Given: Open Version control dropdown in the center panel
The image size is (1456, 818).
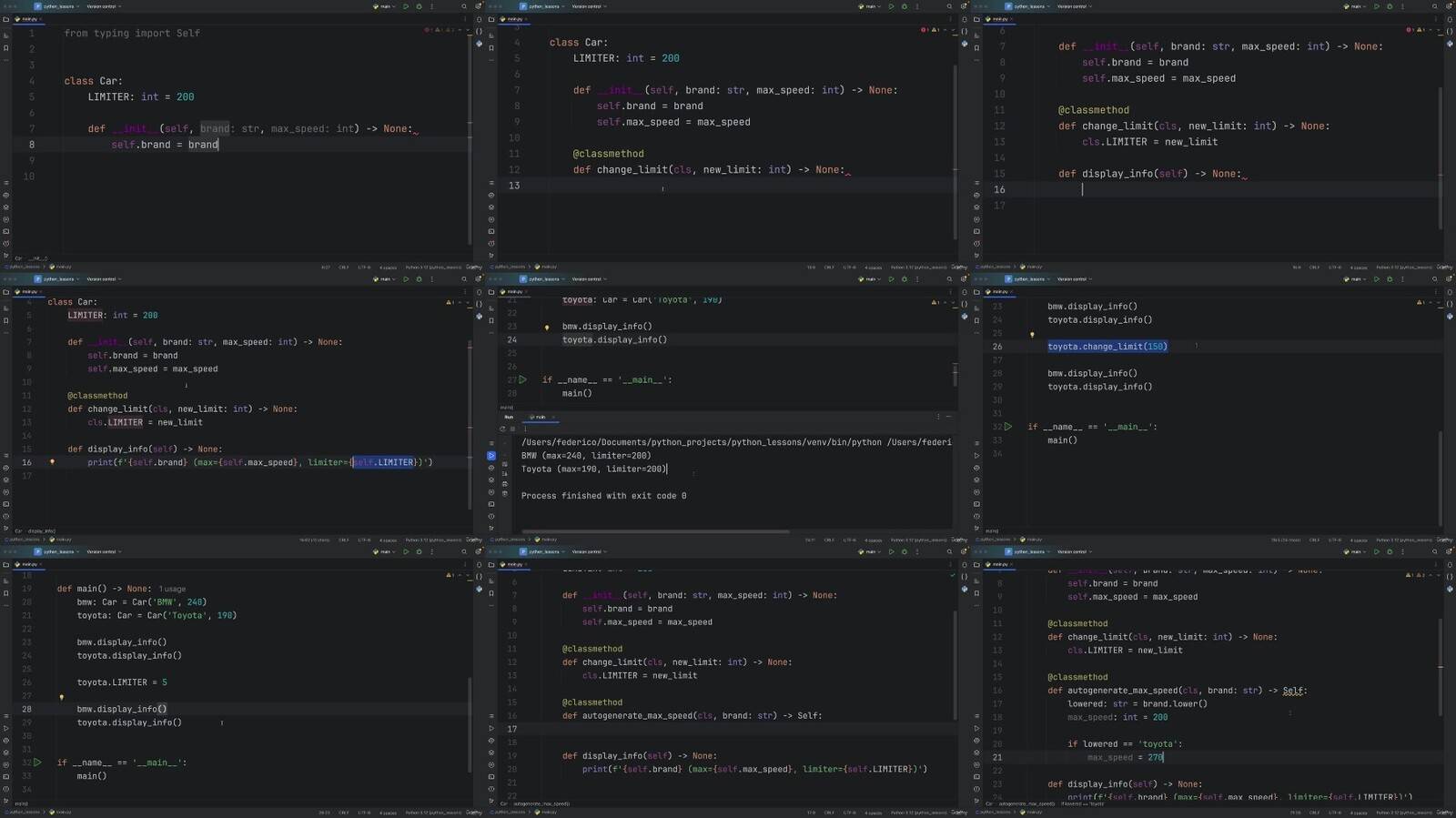Looking at the screenshot, I should pyautogui.click(x=587, y=279).
